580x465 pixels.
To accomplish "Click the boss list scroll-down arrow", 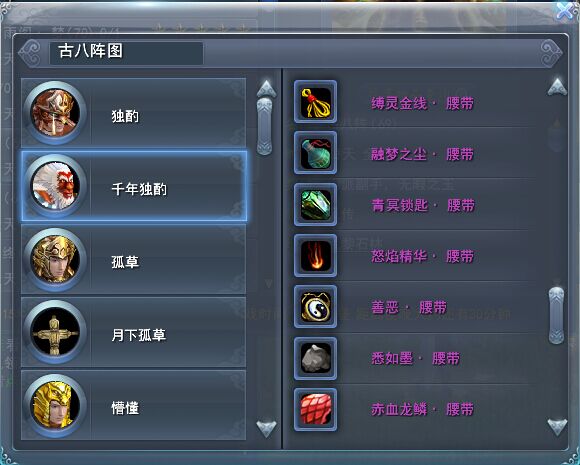I will (266, 429).
